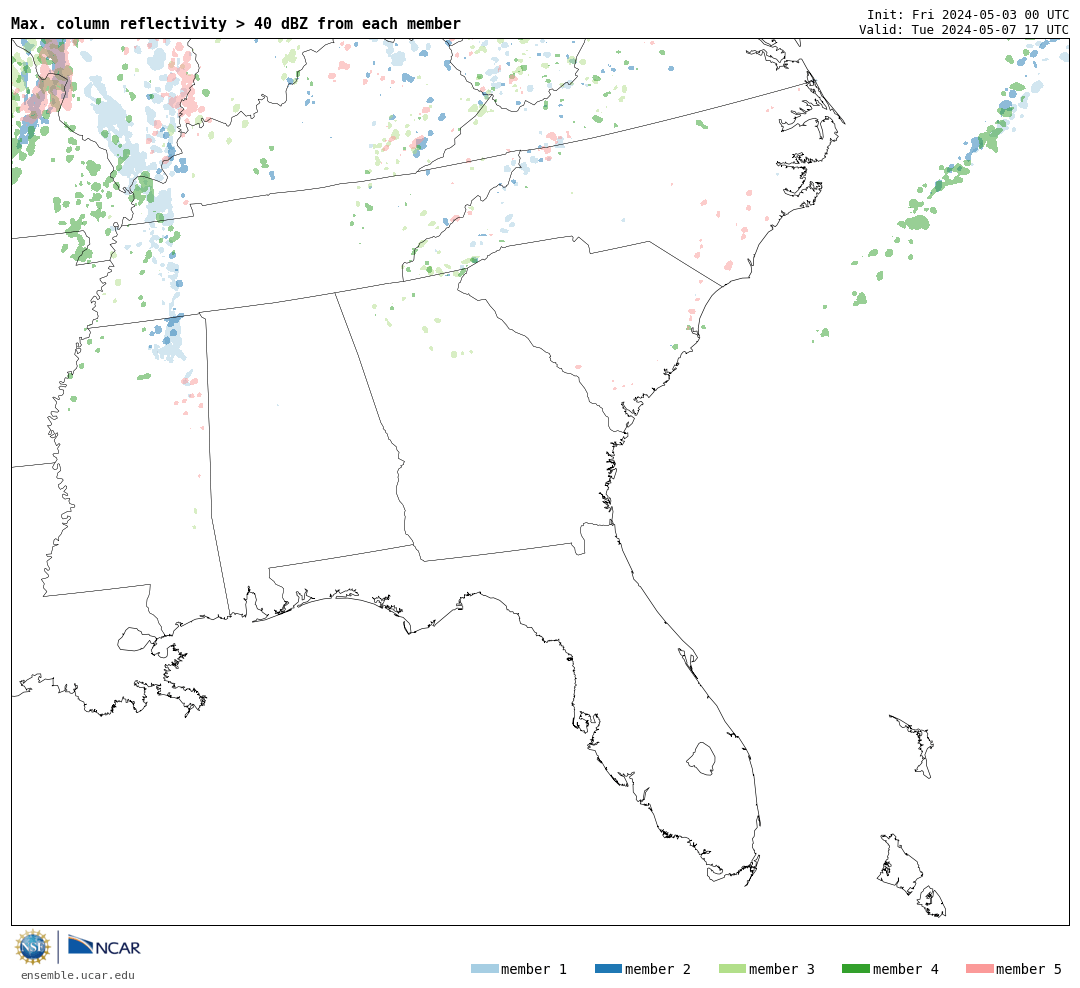Click the 'member 2' legend label
1080x988 pixels.
click(x=658, y=969)
